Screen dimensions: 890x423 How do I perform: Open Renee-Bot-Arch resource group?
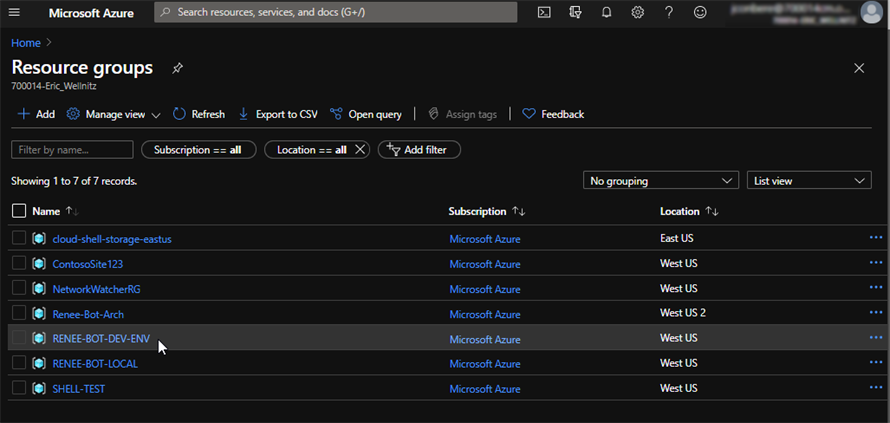pos(88,314)
